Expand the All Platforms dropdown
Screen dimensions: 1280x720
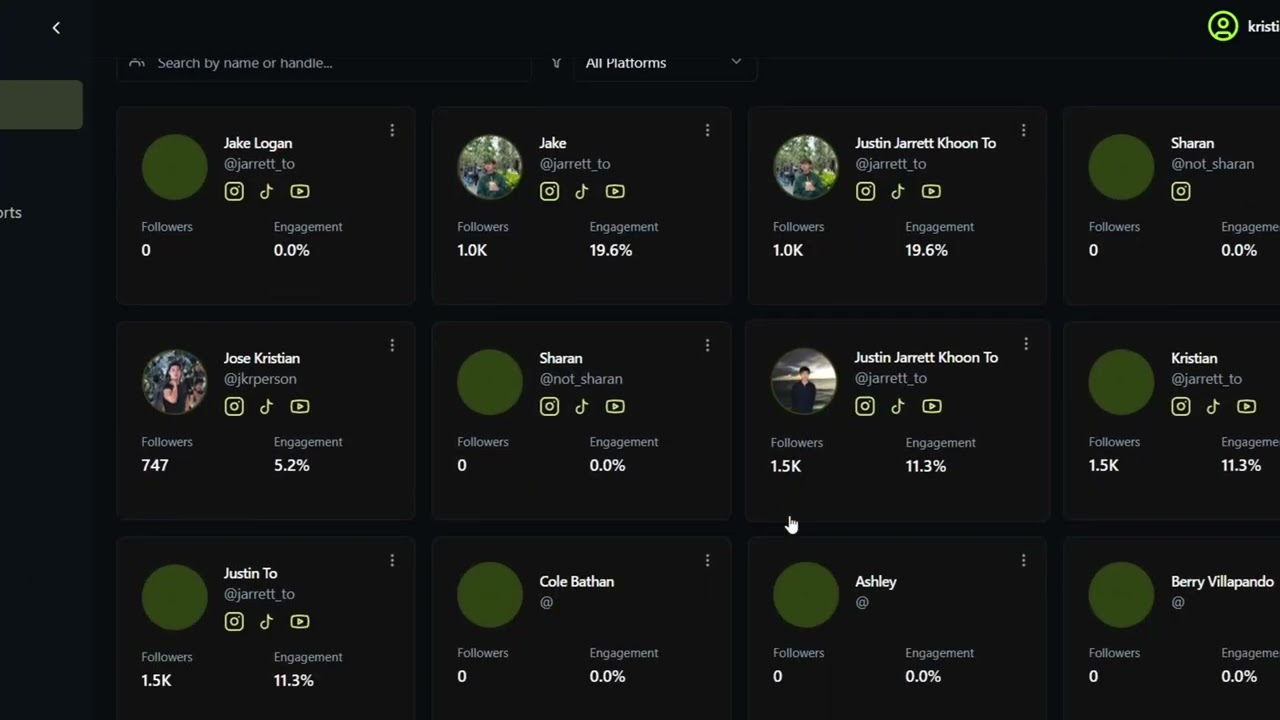664,62
